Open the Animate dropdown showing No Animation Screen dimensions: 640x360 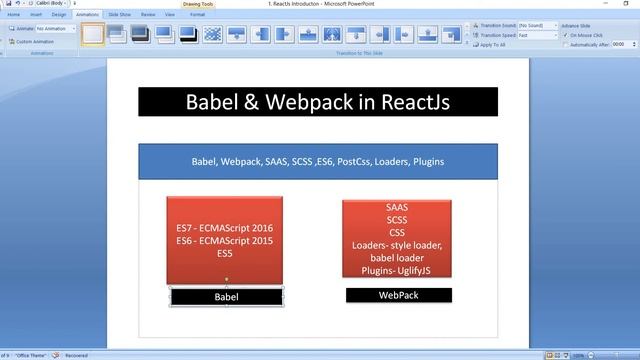tap(56, 29)
